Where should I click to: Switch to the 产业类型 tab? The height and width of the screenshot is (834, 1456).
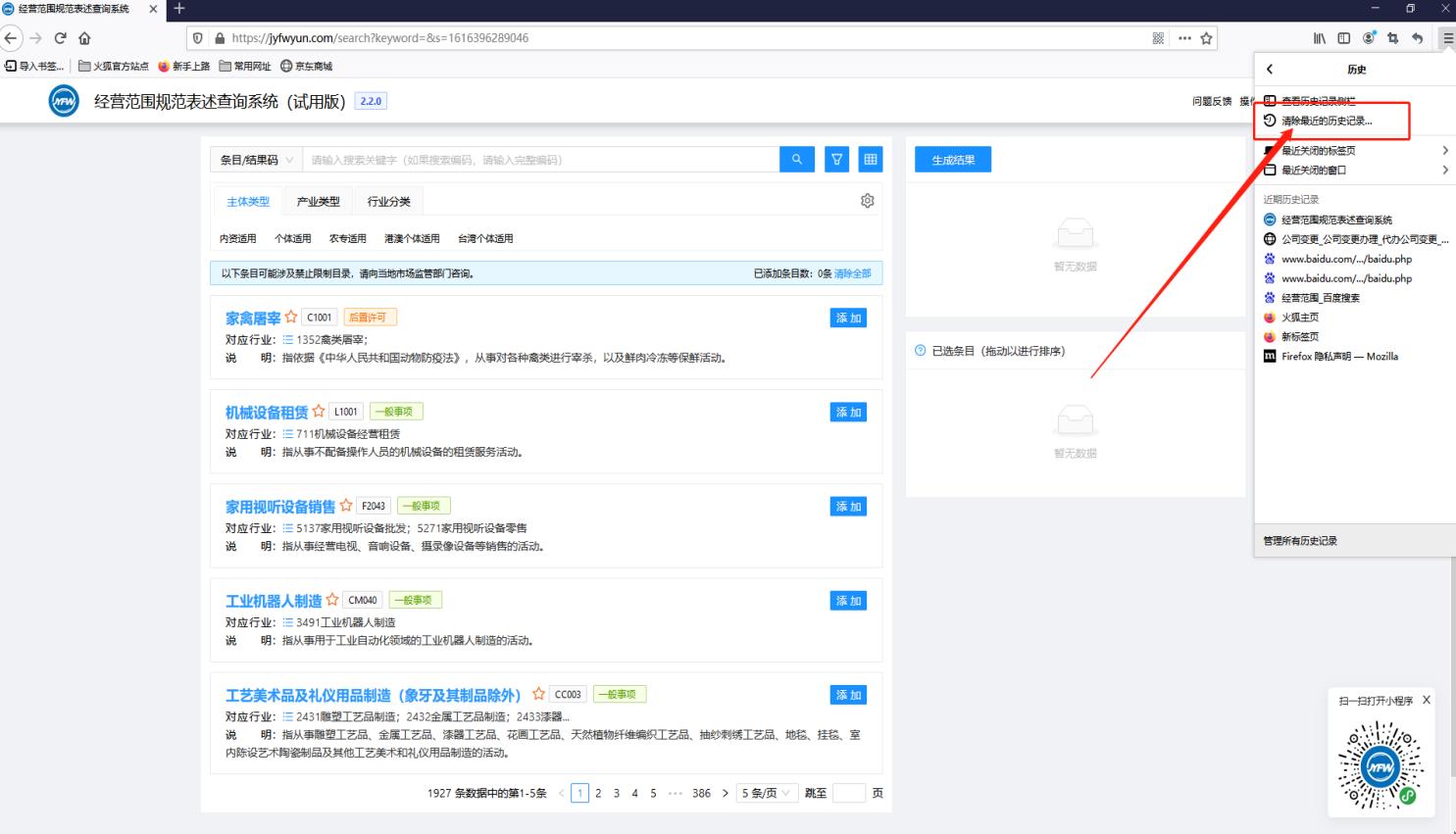(318, 202)
